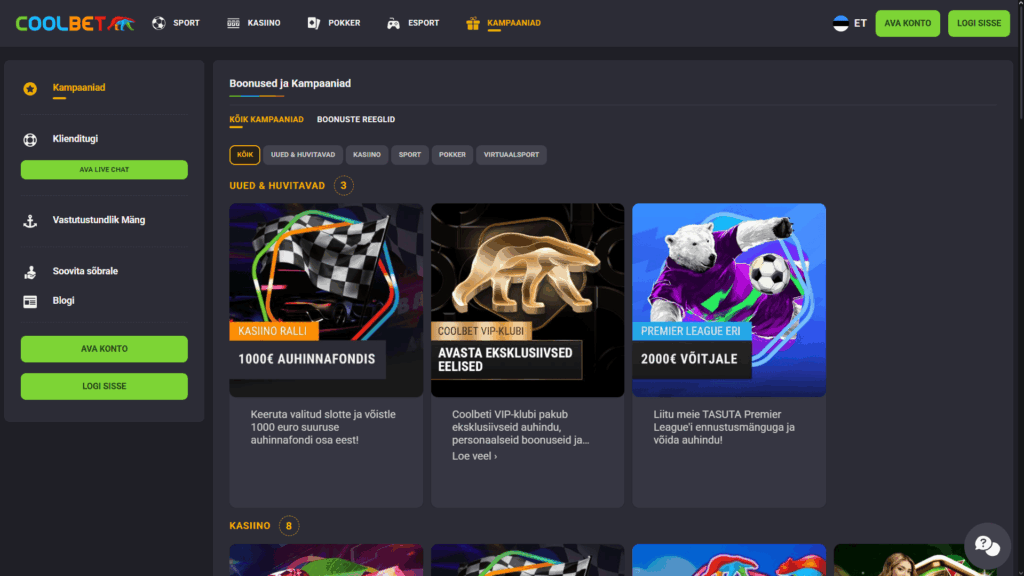1024x576 pixels.
Task: Click the dice Kasiino icon in top navigation
Action: click(232, 22)
